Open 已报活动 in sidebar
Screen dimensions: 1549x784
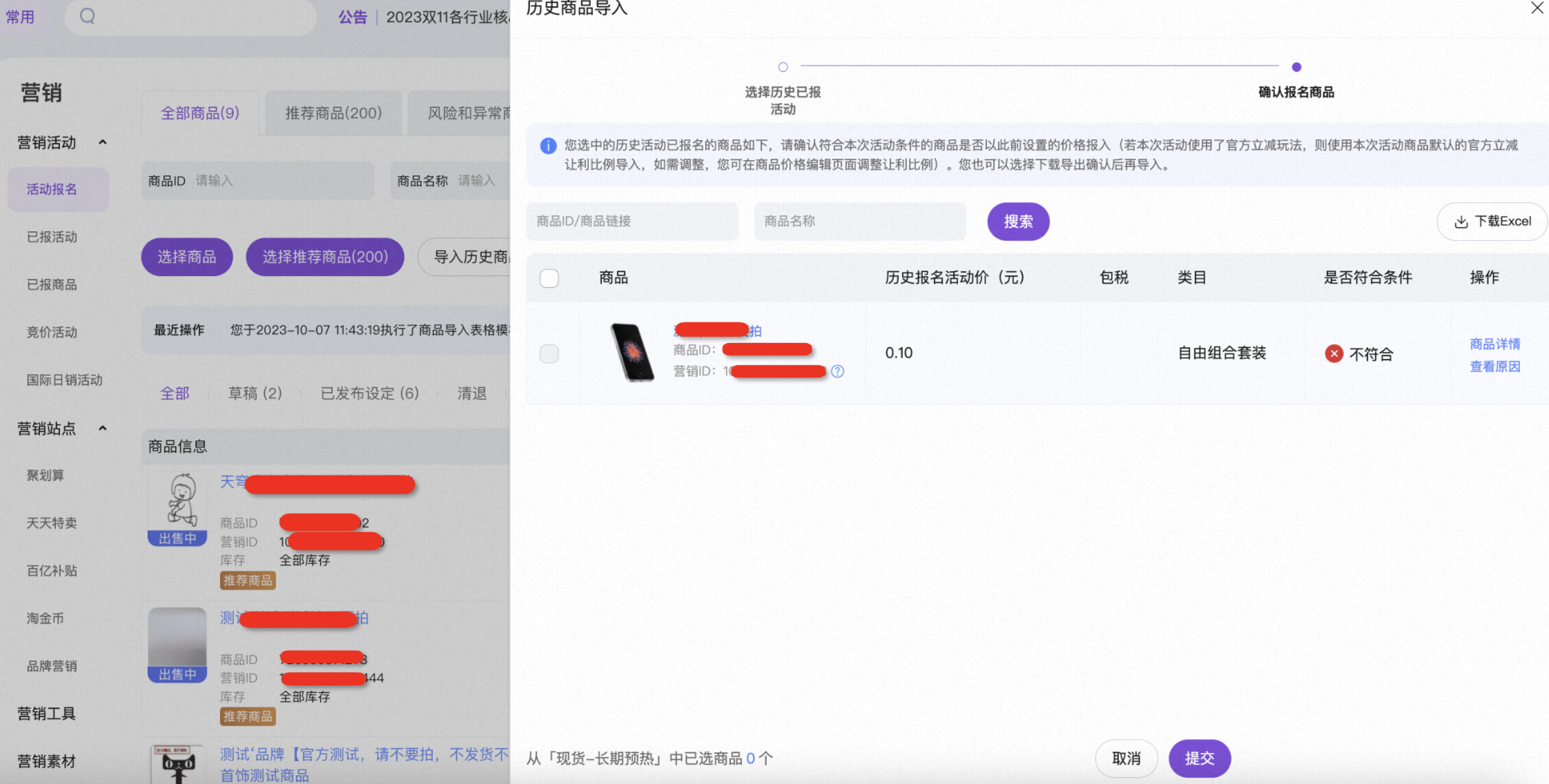tap(52, 237)
